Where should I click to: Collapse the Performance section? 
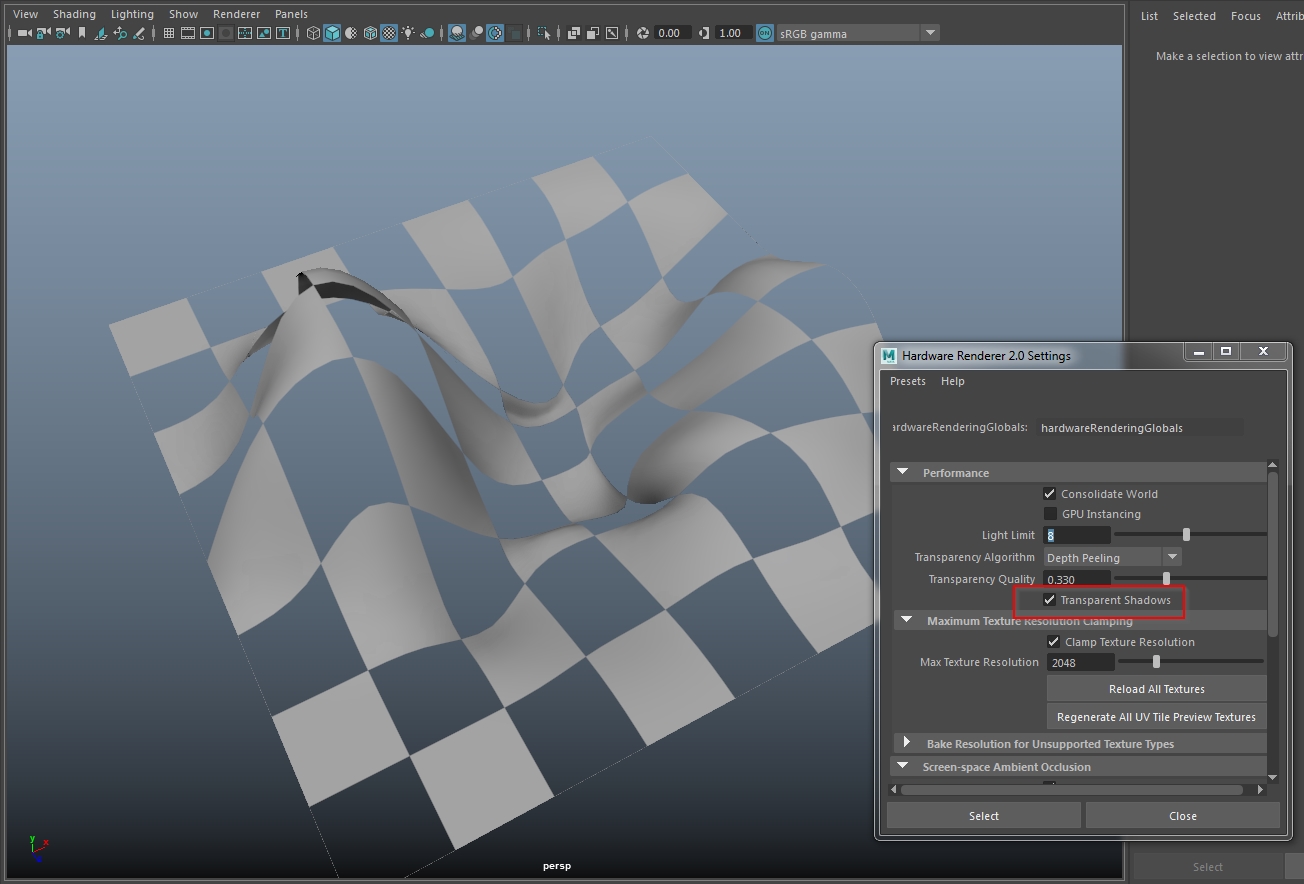(x=903, y=472)
